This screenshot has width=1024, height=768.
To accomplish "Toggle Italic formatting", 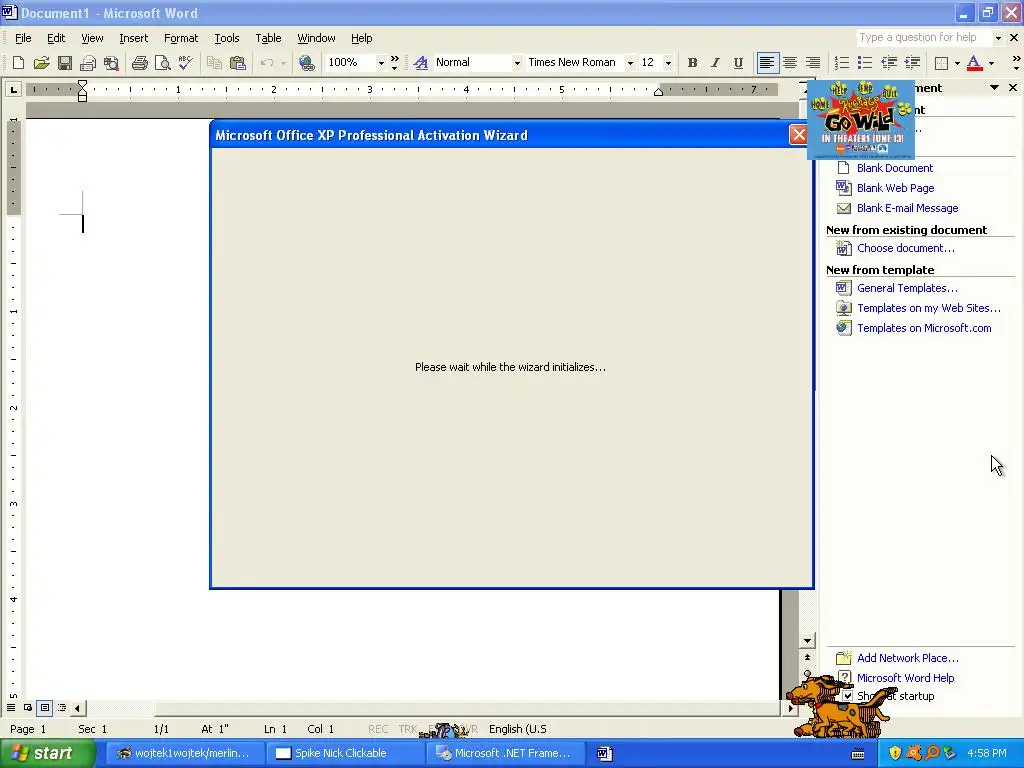I will [715, 63].
